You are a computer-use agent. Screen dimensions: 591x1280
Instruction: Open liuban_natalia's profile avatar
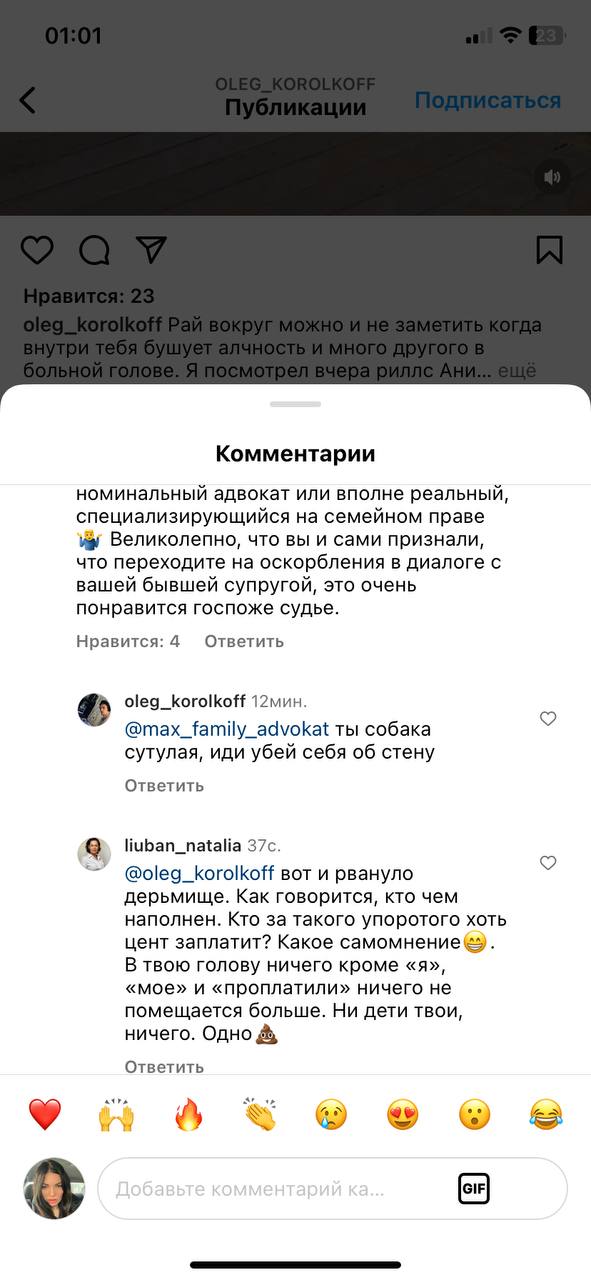click(x=94, y=854)
